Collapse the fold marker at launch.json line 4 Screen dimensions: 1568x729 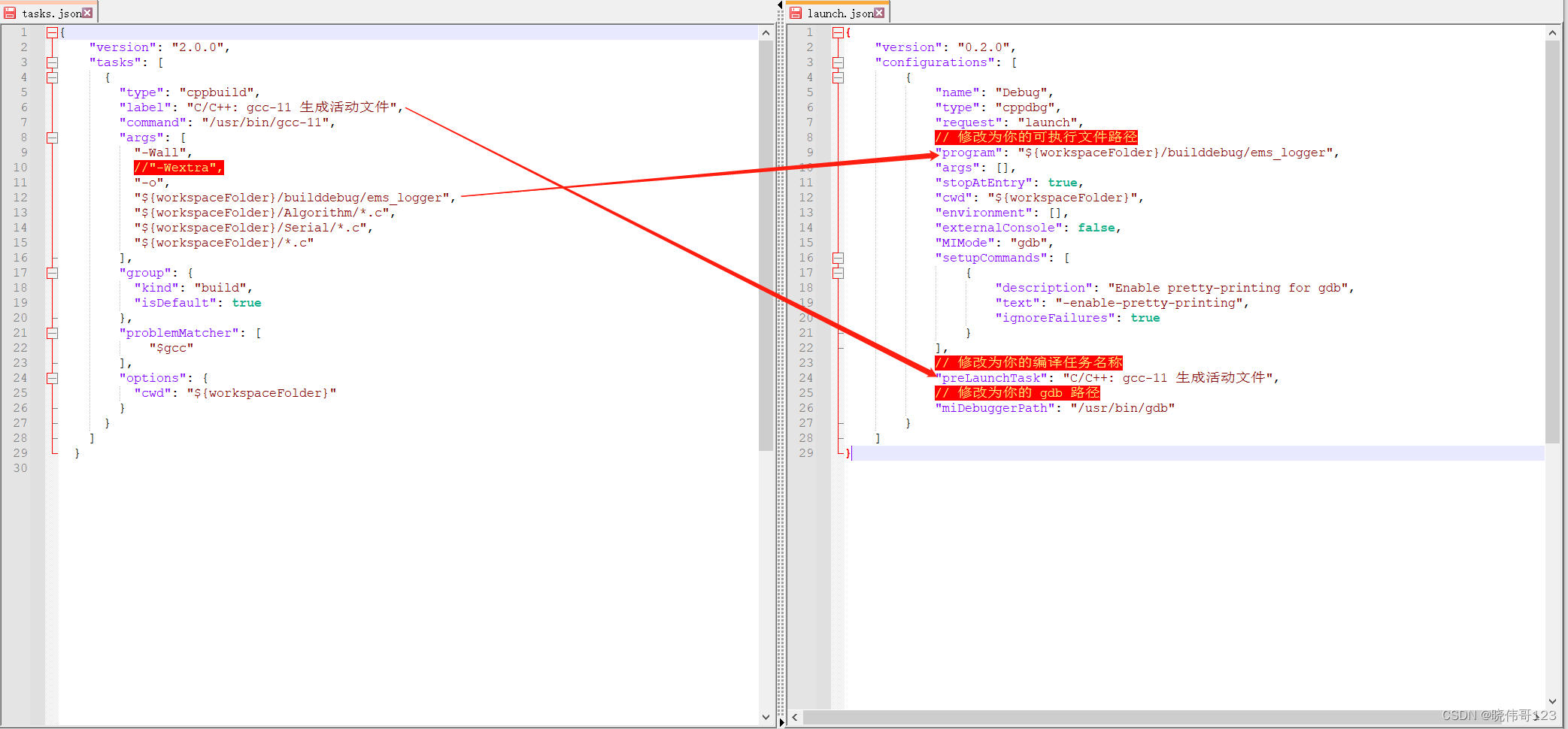[x=838, y=77]
